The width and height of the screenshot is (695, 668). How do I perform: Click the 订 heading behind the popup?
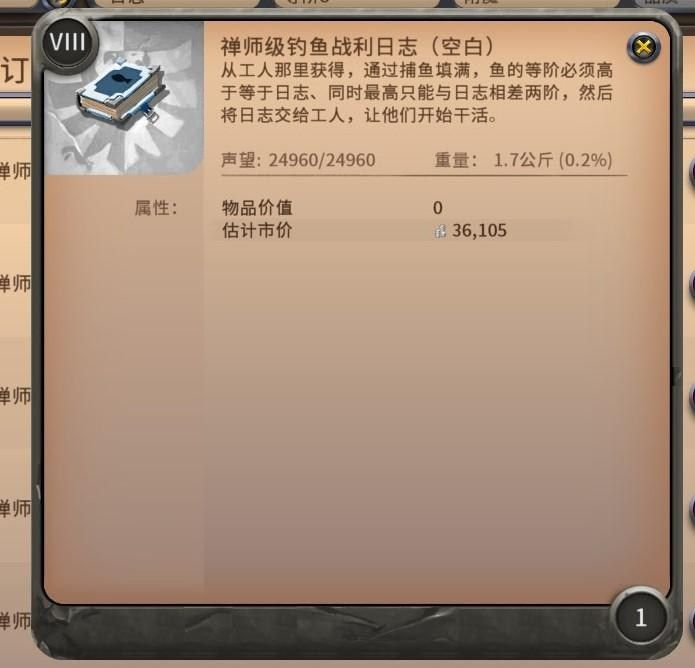14,71
